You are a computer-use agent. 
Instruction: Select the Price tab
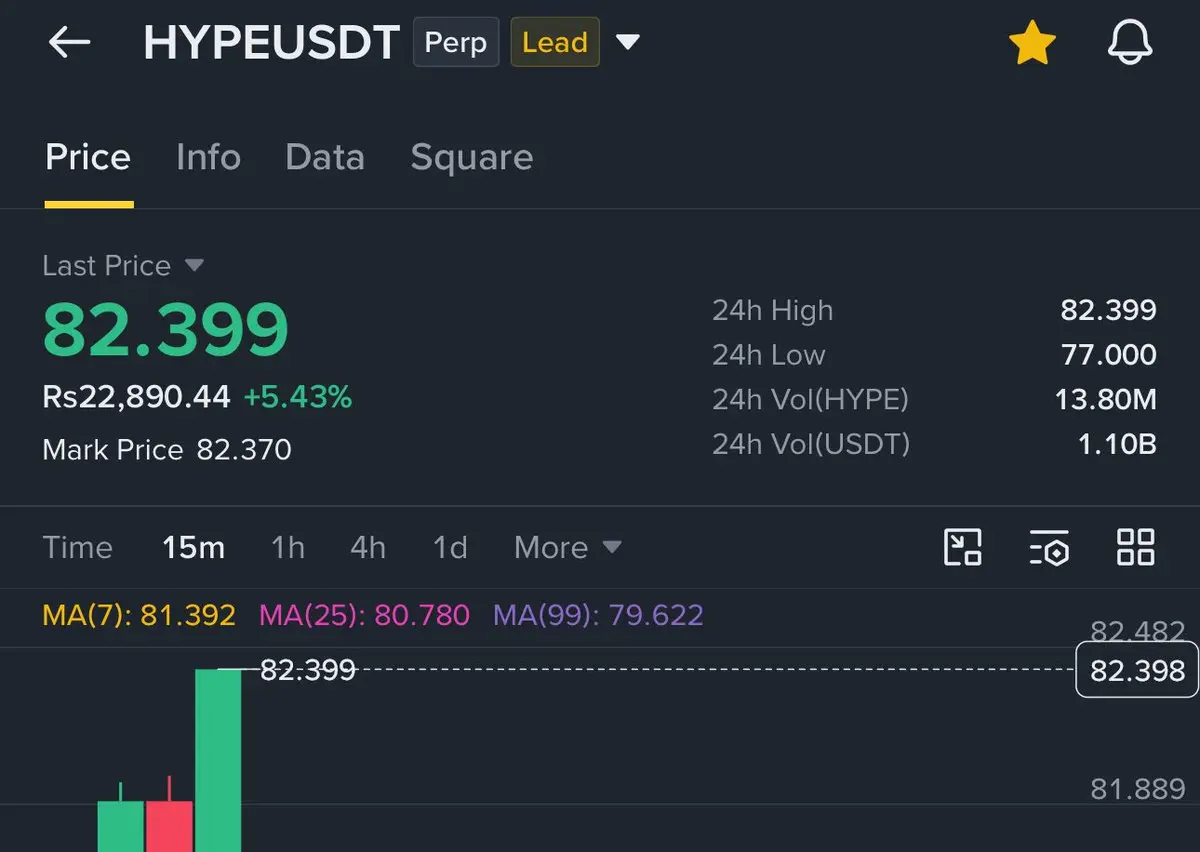click(x=88, y=157)
